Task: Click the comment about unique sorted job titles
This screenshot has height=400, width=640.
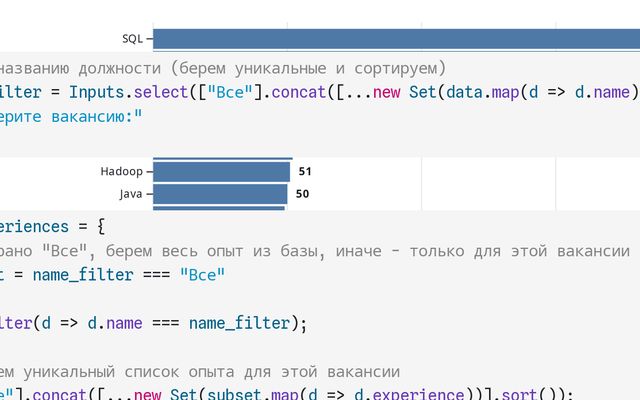Action: coord(223,68)
